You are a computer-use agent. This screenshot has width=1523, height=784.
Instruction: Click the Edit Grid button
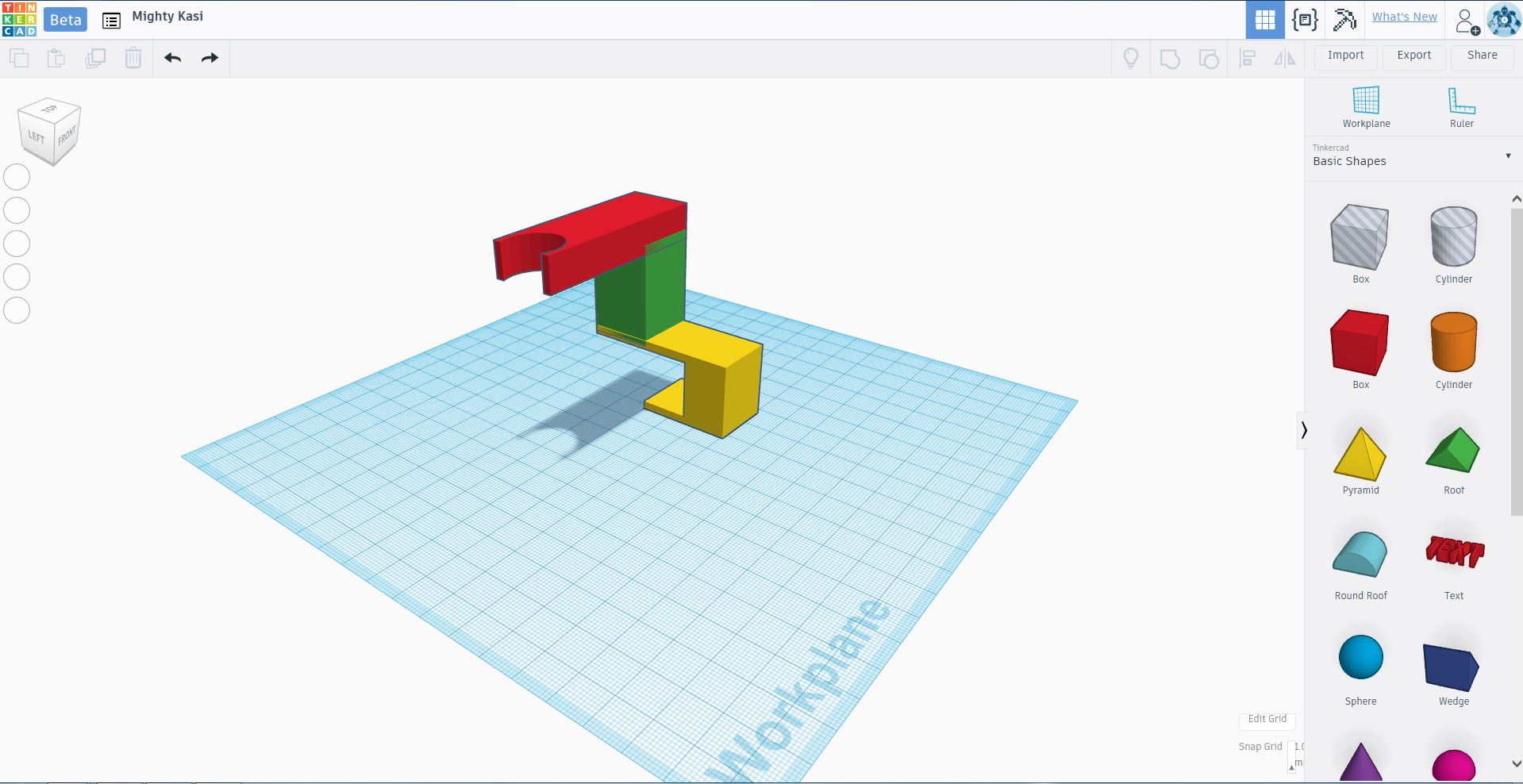1267,719
